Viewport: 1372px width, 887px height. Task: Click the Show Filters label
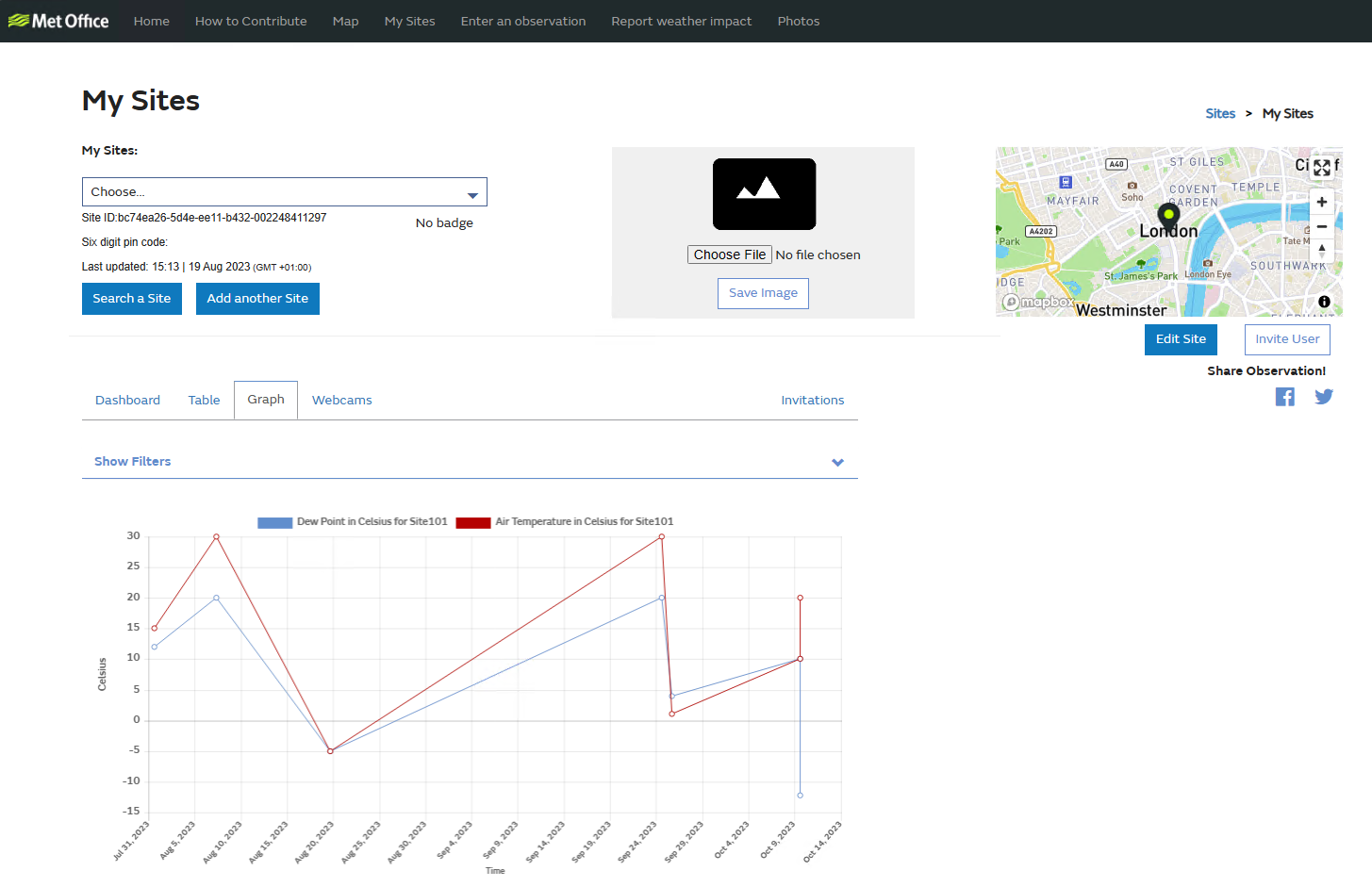tap(133, 461)
